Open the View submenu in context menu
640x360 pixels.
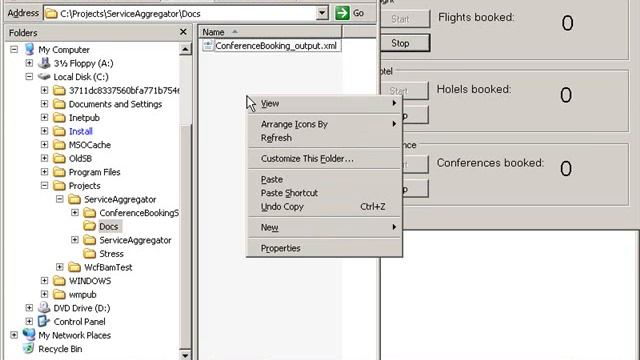click(324, 104)
